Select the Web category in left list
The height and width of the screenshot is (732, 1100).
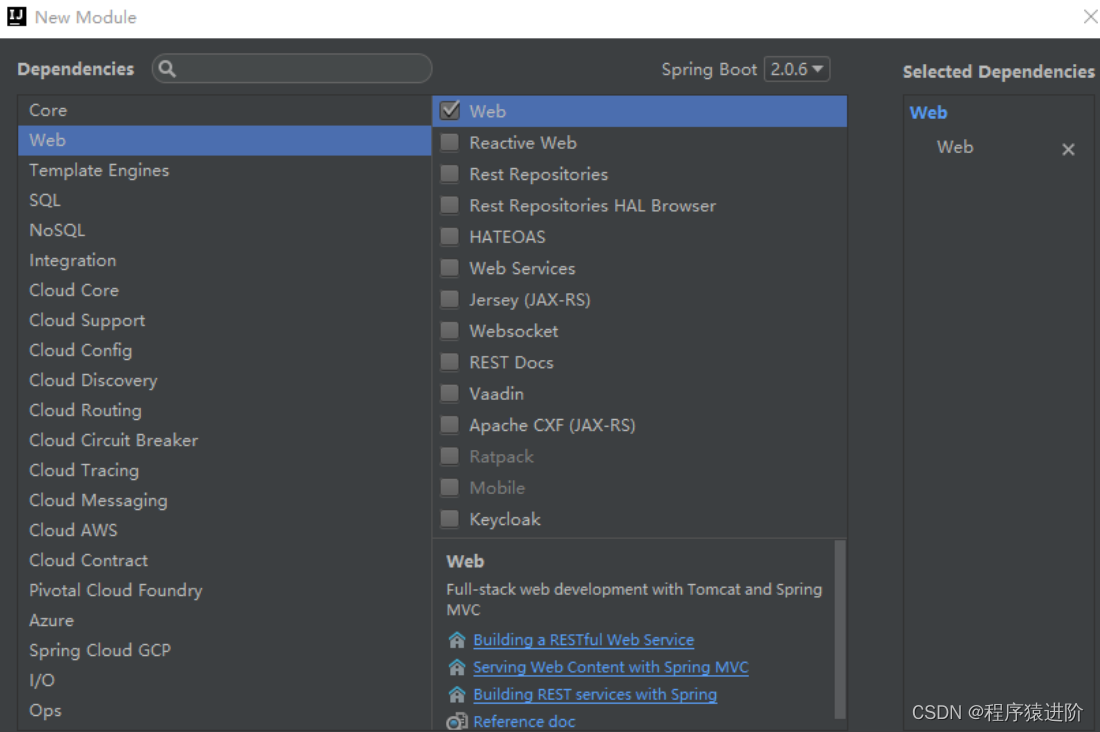point(224,140)
